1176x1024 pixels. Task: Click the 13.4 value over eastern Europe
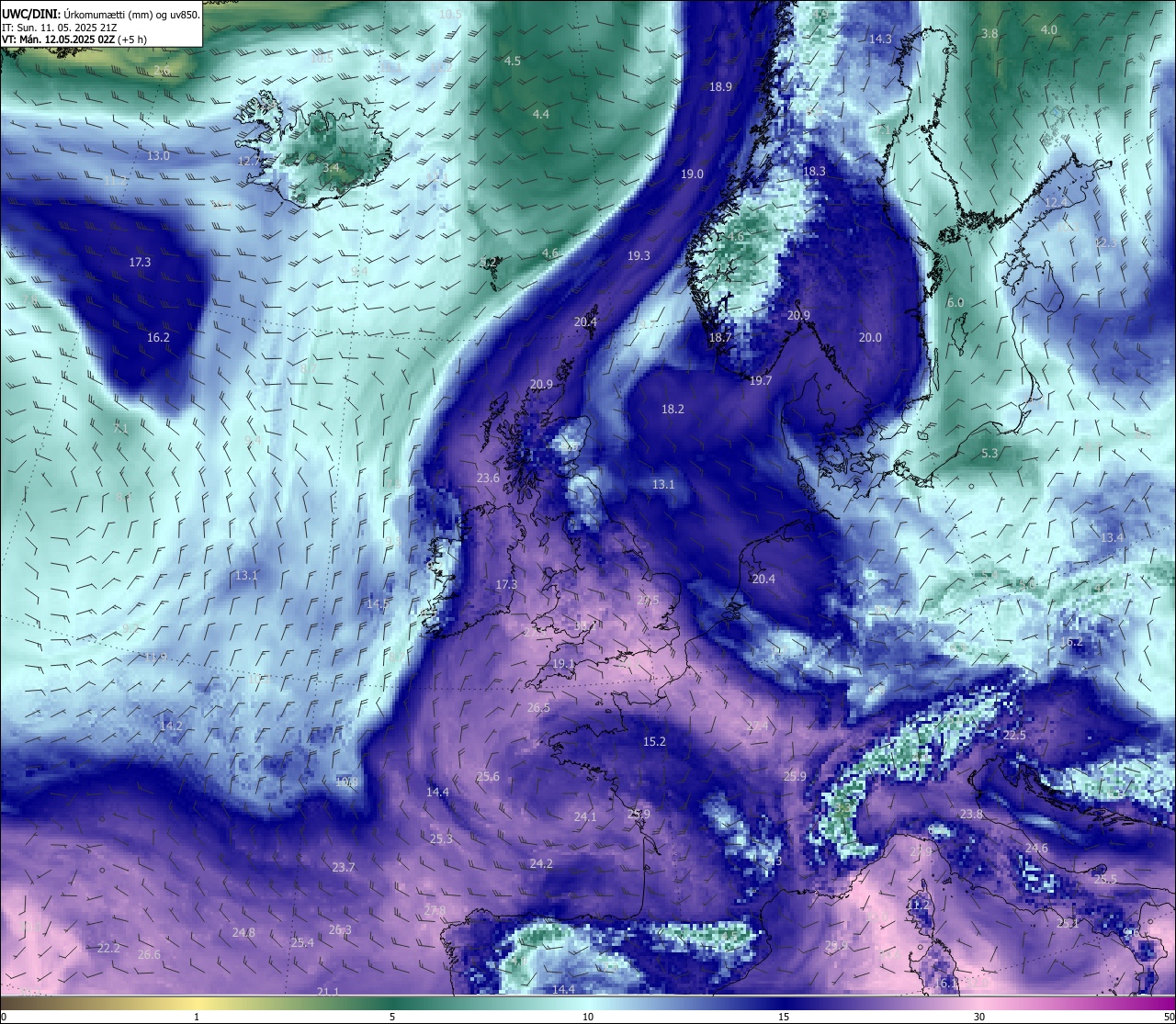[1112, 538]
